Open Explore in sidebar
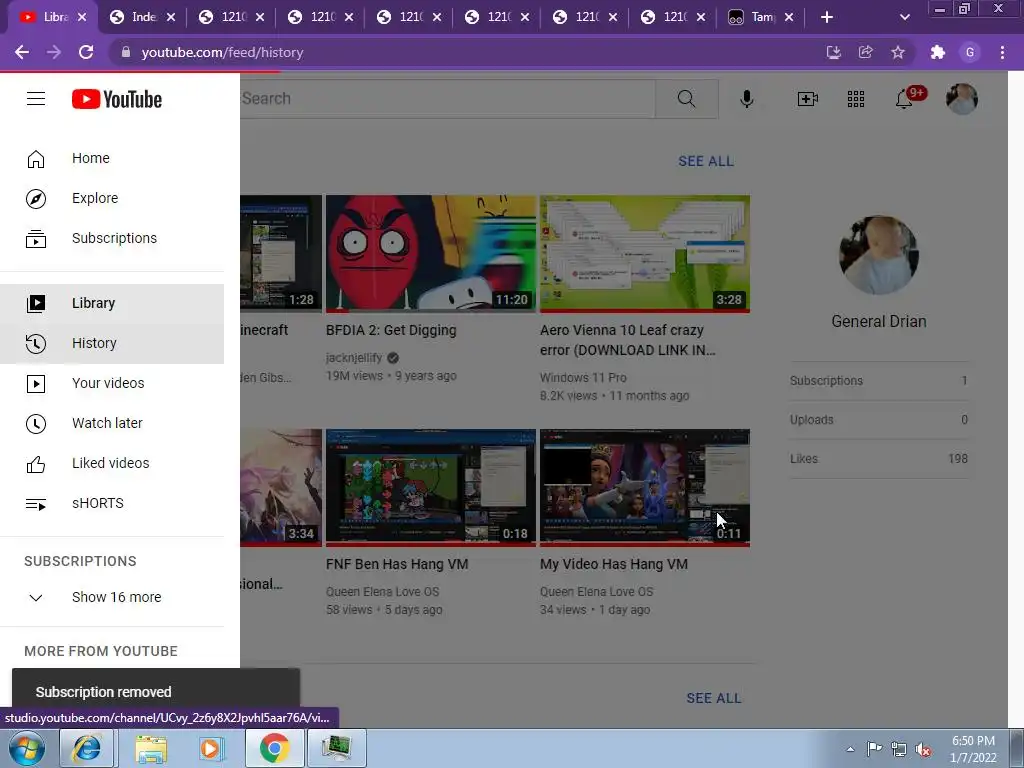 (112, 198)
